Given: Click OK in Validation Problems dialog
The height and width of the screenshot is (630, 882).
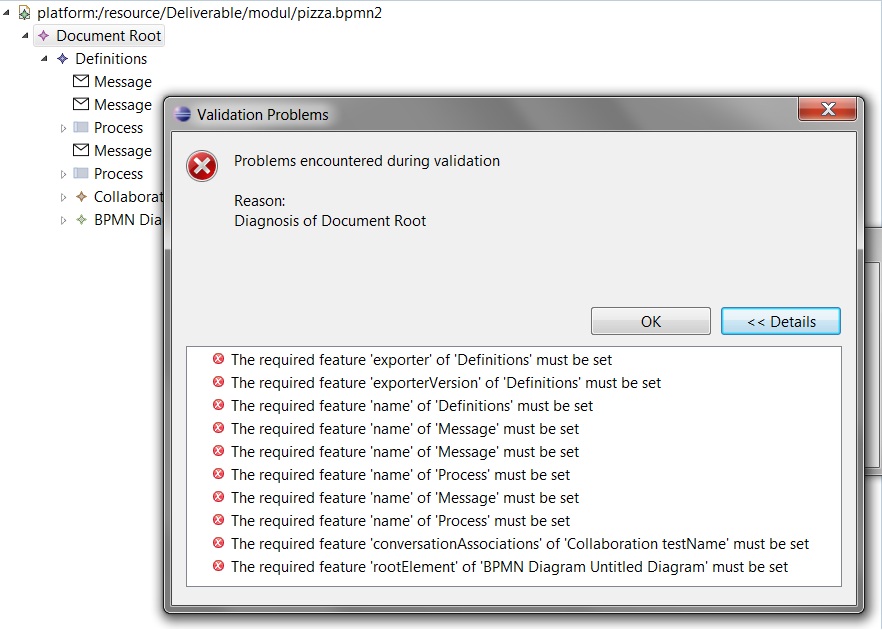Looking at the screenshot, I should [x=651, y=321].
